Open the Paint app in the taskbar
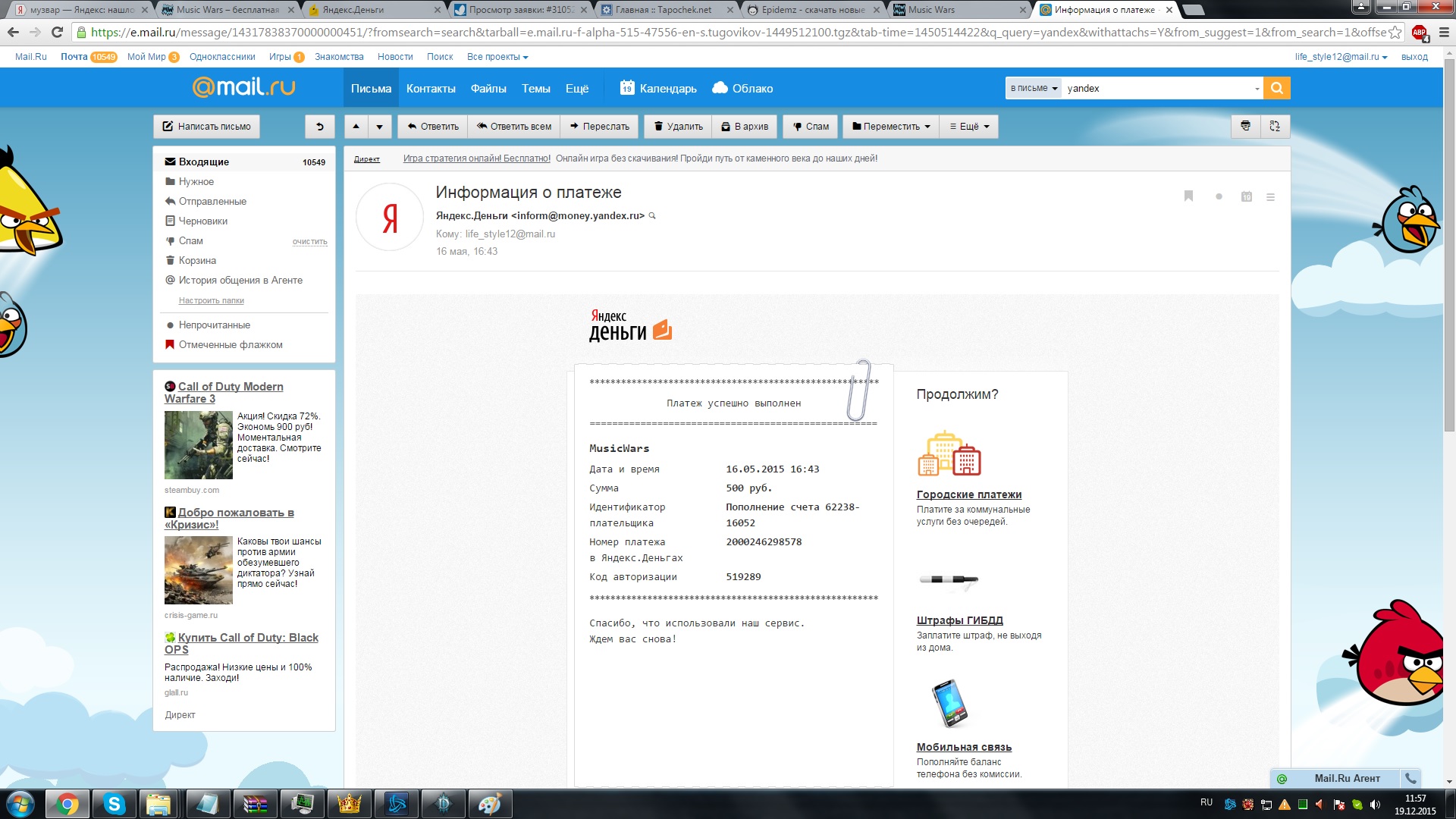The image size is (1456, 819). (490, 804)
